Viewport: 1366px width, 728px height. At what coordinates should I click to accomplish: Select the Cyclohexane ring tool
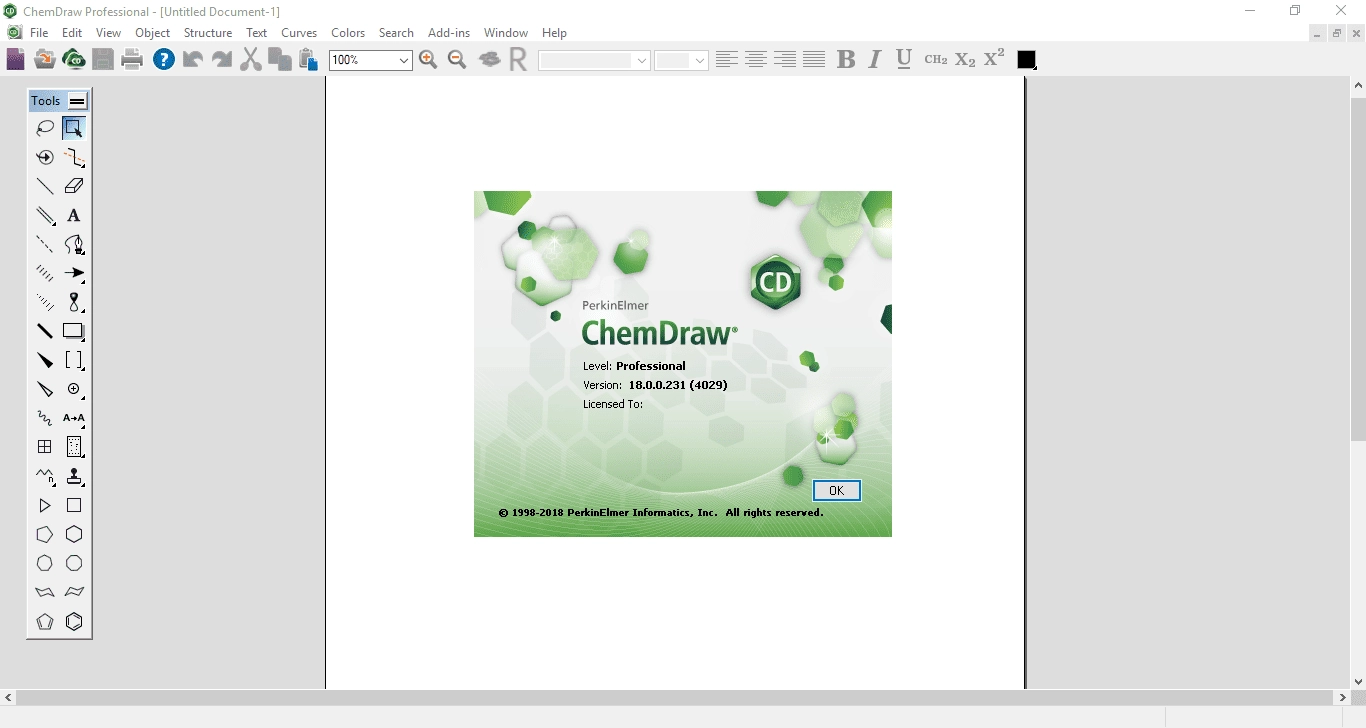click(74, 535)
